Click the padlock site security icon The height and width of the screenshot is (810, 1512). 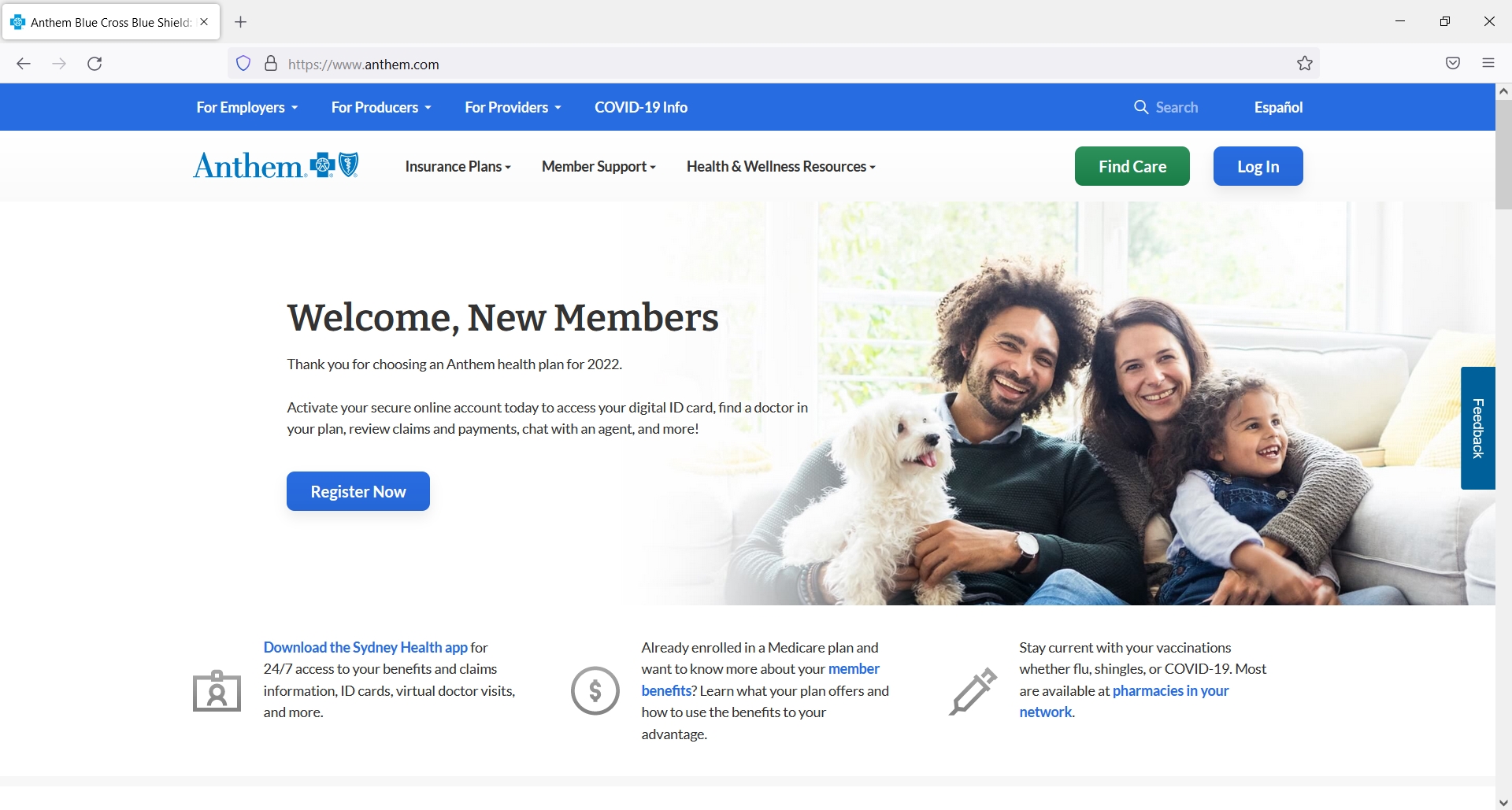click(271, 64)
